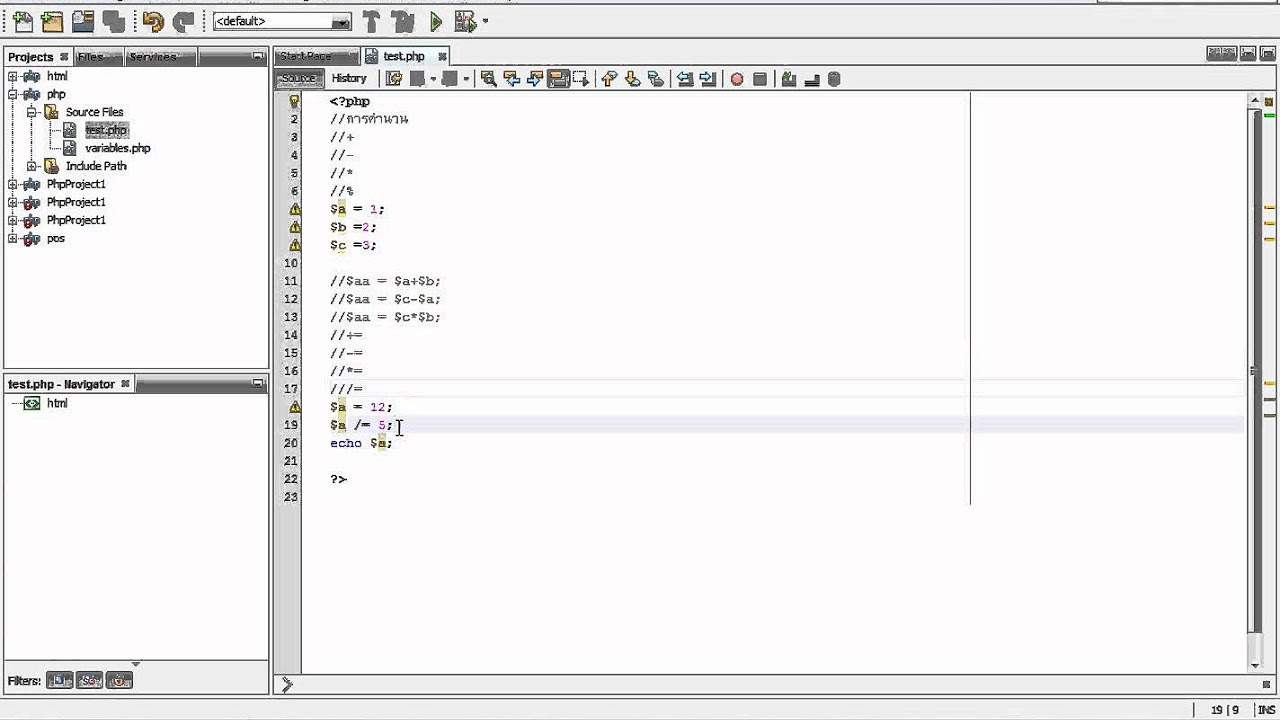This screenshot has width=1280, height=720.
Task: Click the vertical scrollbar up arrow
Action: pos(1255,100)
